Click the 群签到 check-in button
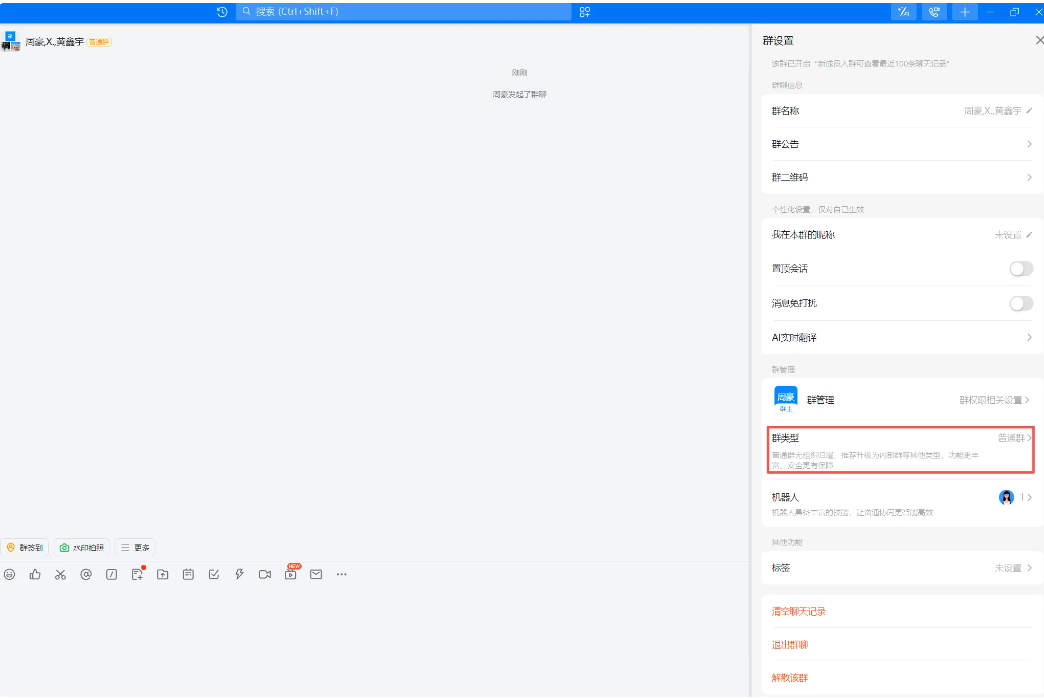 [x=25, y=548]
